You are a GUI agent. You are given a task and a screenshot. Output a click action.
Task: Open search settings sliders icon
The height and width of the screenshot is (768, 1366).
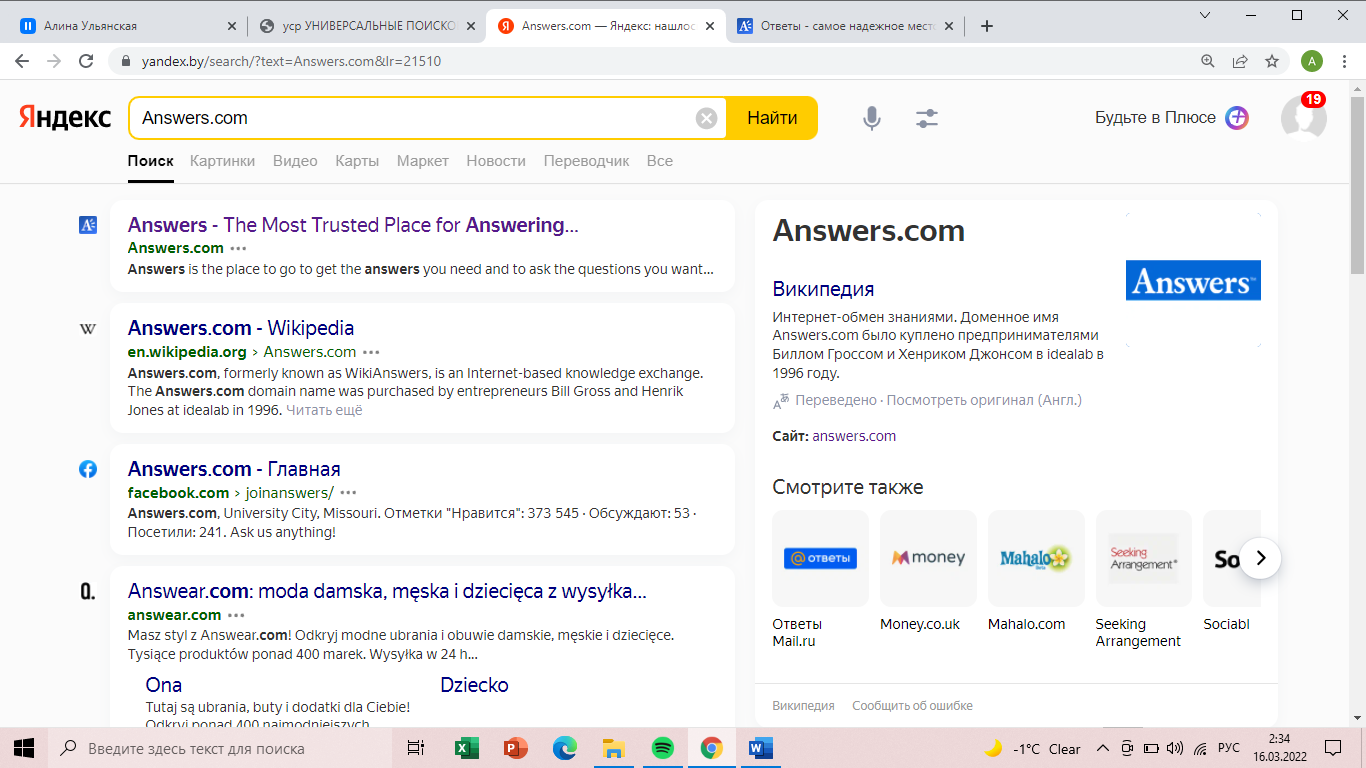click(927, 118)
